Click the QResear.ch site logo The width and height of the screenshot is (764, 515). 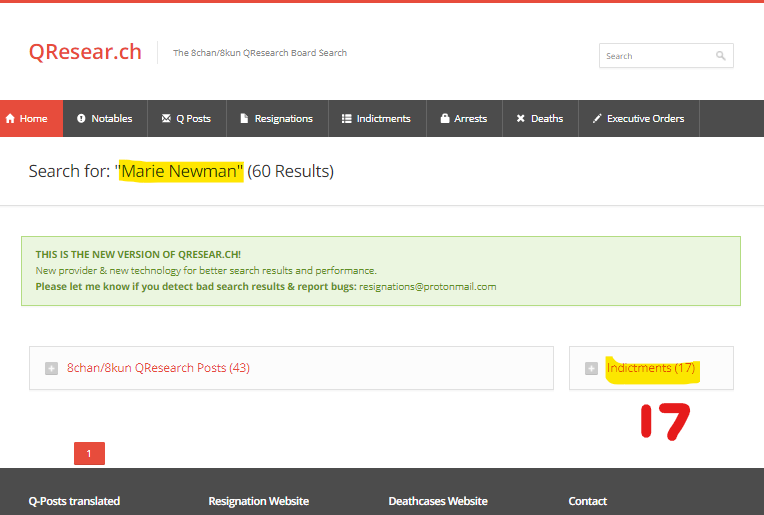tap(85, 52)
